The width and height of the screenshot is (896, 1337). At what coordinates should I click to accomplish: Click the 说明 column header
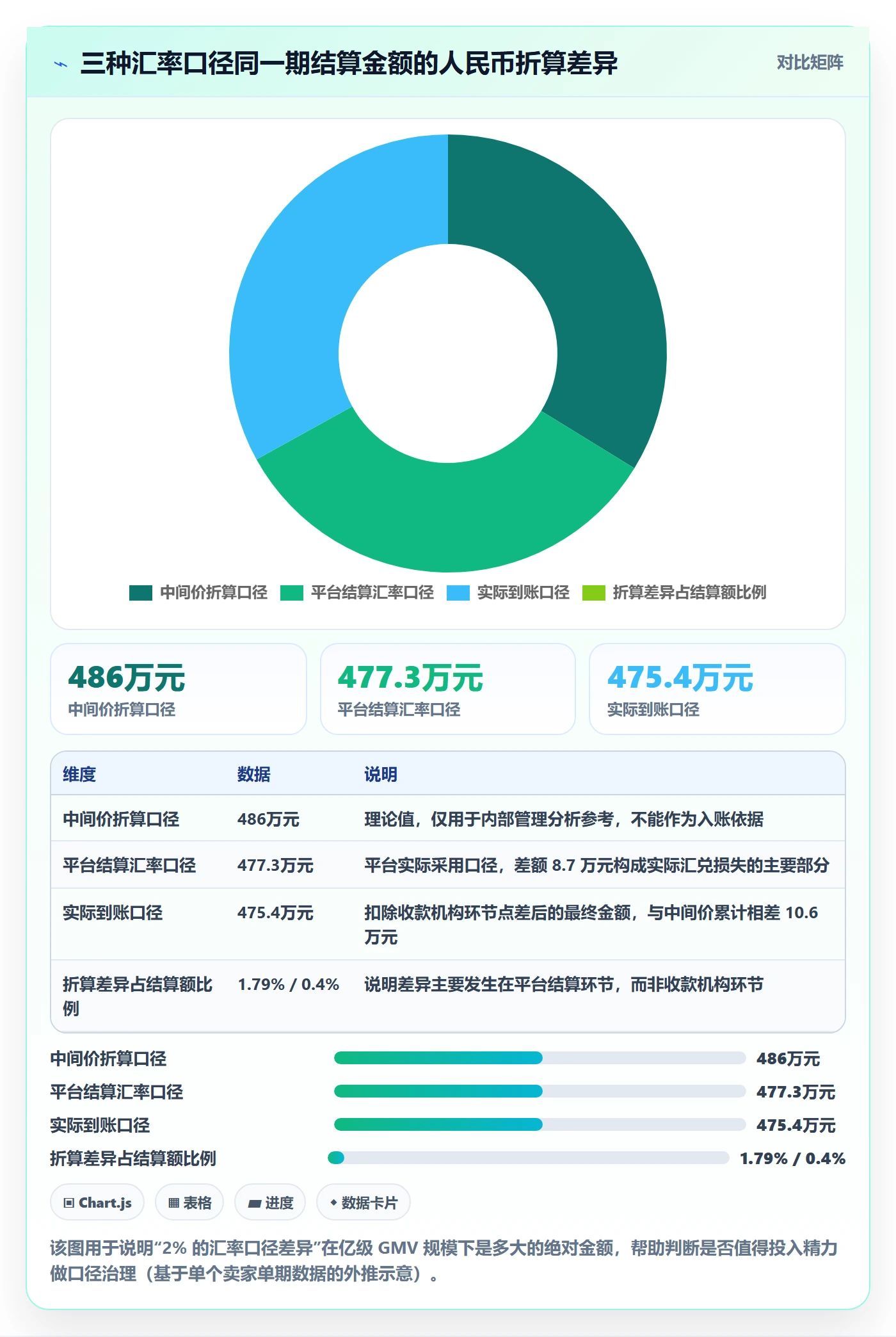(x=381, y=774)
